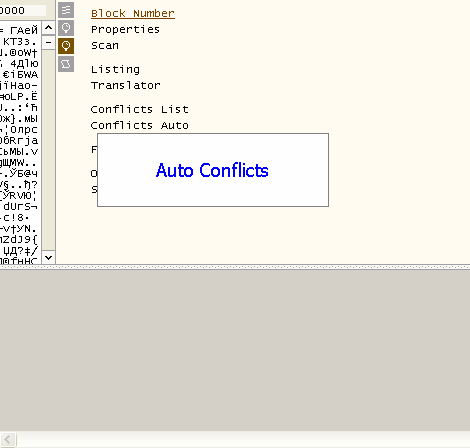This screenshot has width=470, height=448.
Task: Click the input field showing 0000
Action: click(x=23, y=10)
